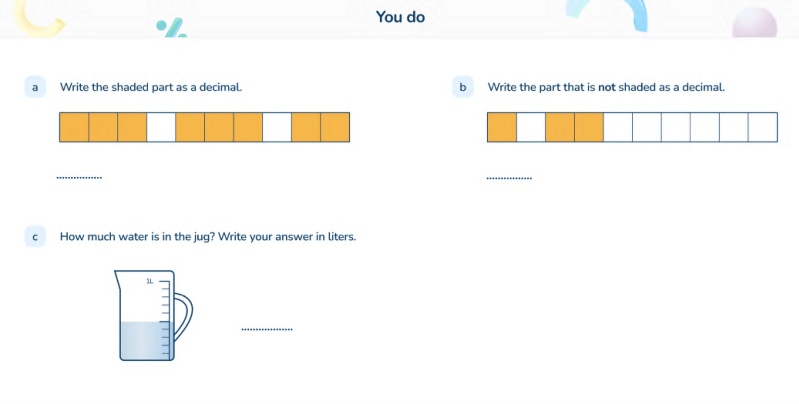
Task: Click the answer line for question b
Action: click(509, 178)
